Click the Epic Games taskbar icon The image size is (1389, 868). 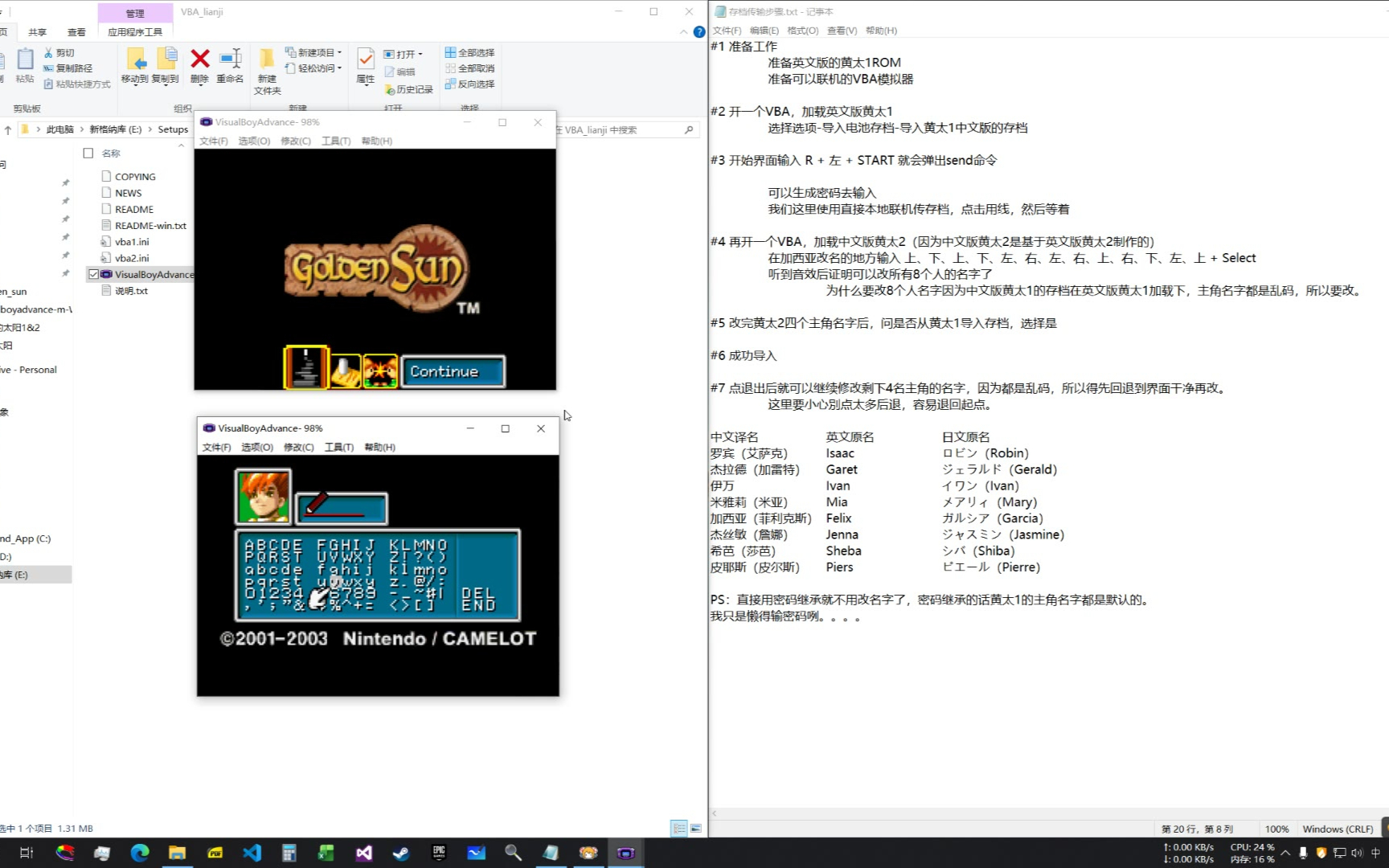[439, 853]
